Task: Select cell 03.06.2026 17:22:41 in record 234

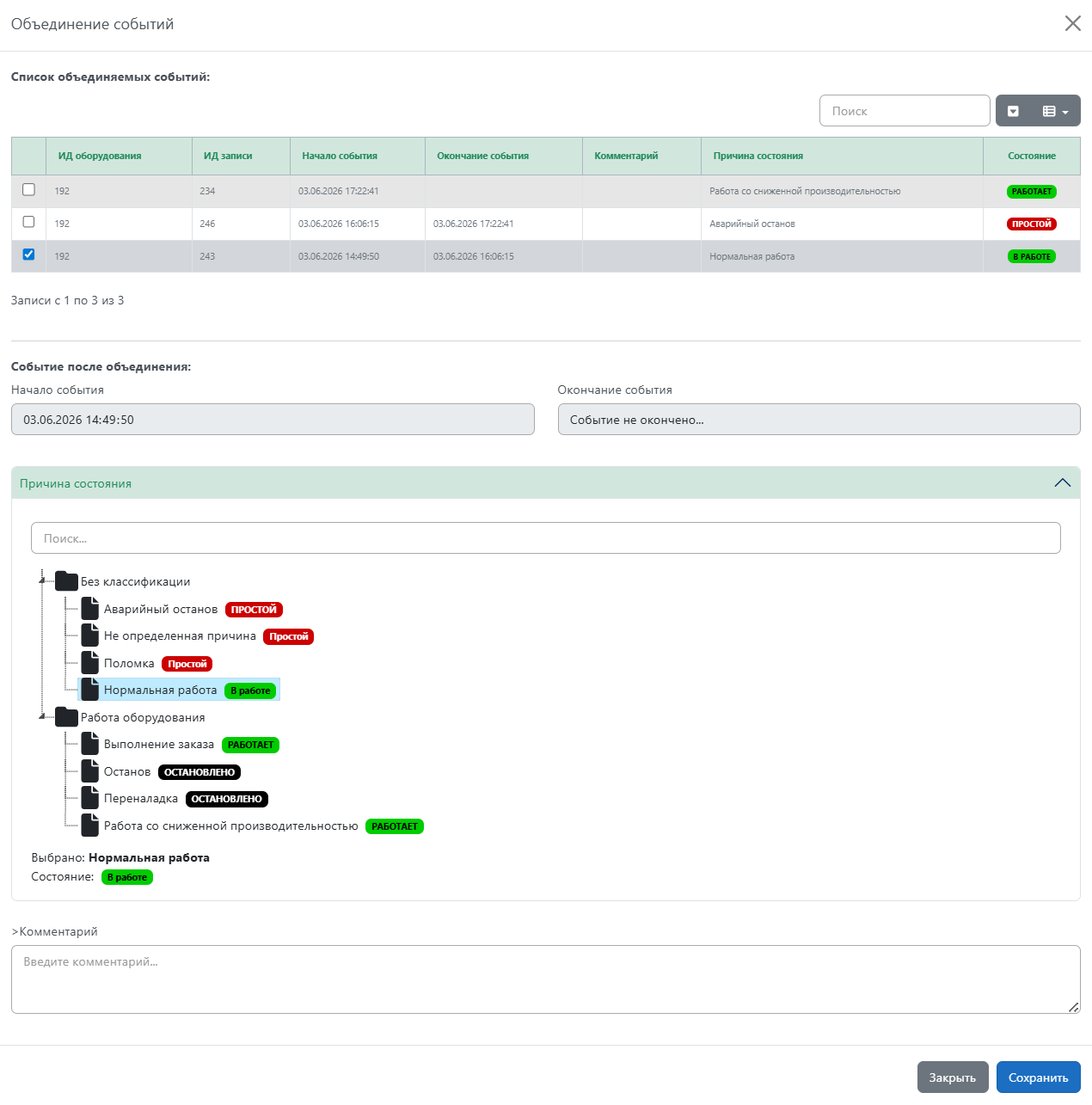Action: pos(358,191)
